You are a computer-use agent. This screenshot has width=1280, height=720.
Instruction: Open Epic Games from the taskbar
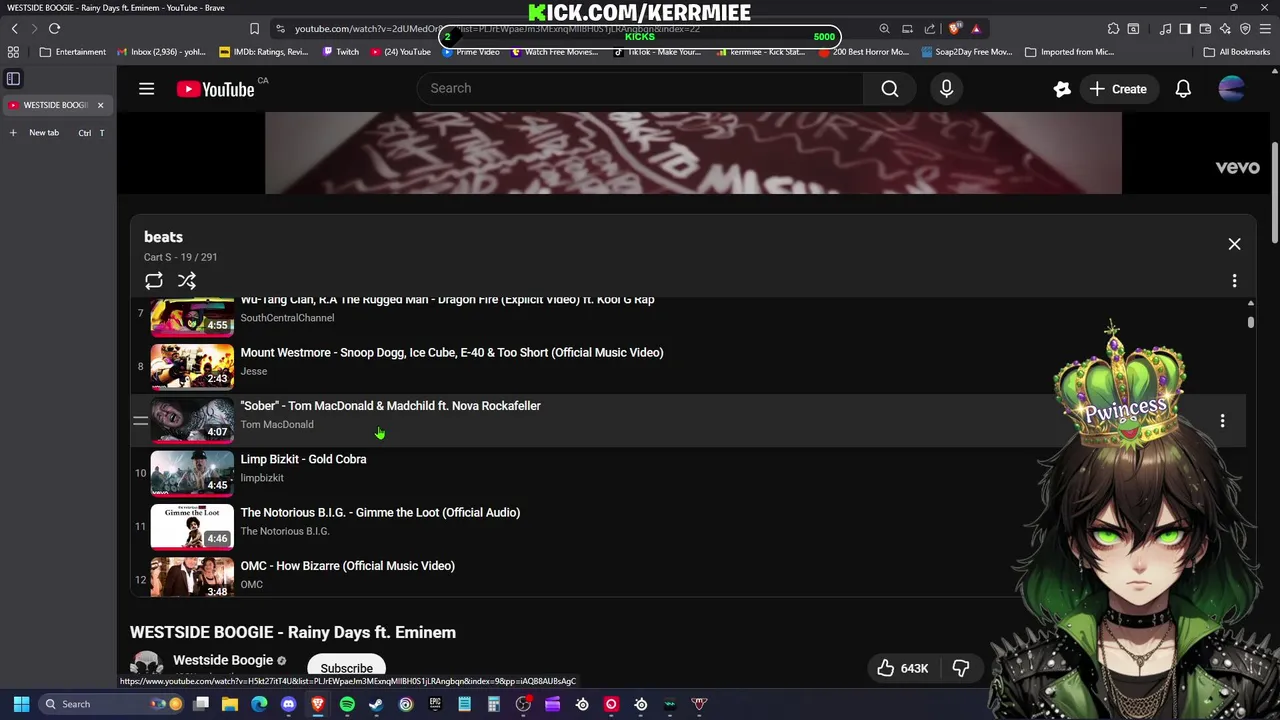click(x=435, y=704)
